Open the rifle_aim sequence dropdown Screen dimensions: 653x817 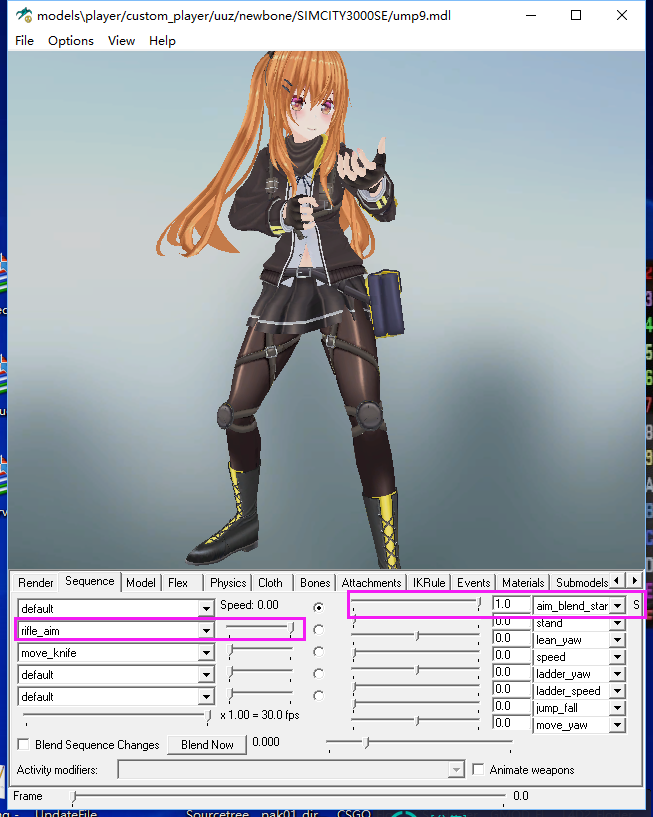206,630
